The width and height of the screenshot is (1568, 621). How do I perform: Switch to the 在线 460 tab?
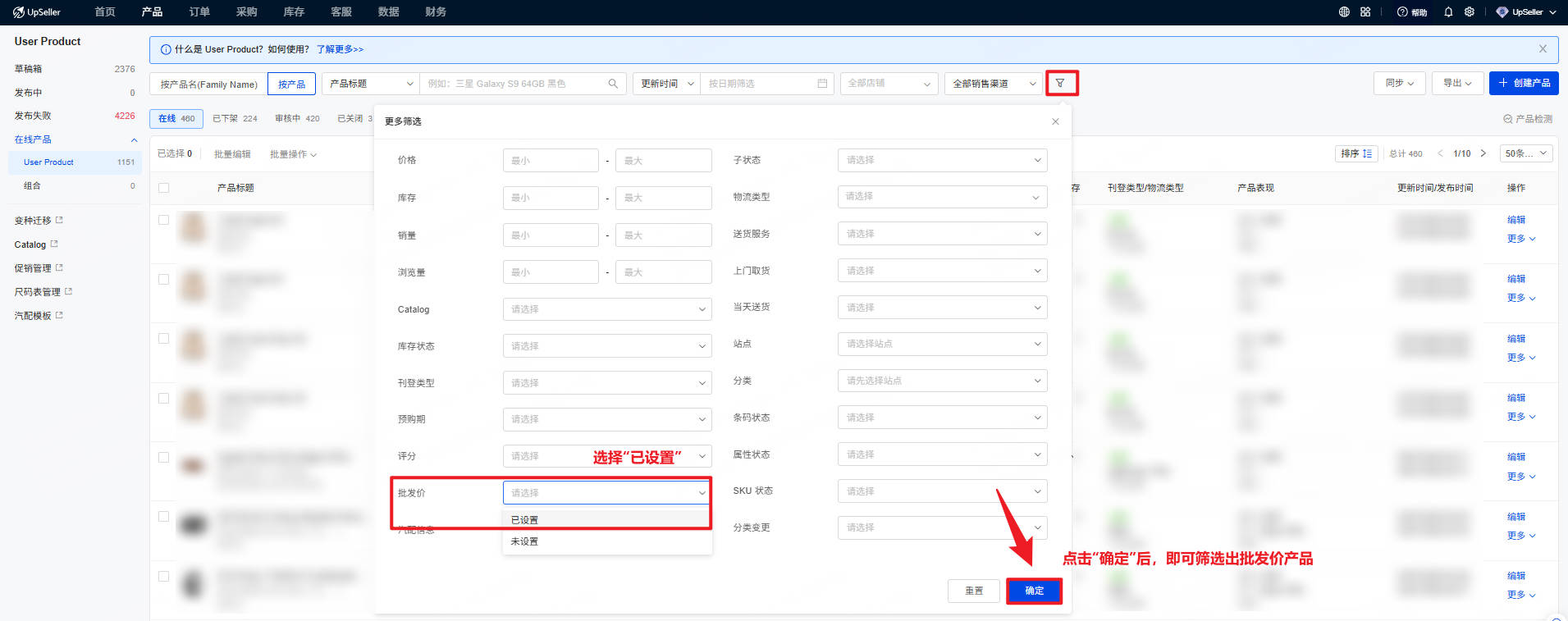click(x=176, y=119)
